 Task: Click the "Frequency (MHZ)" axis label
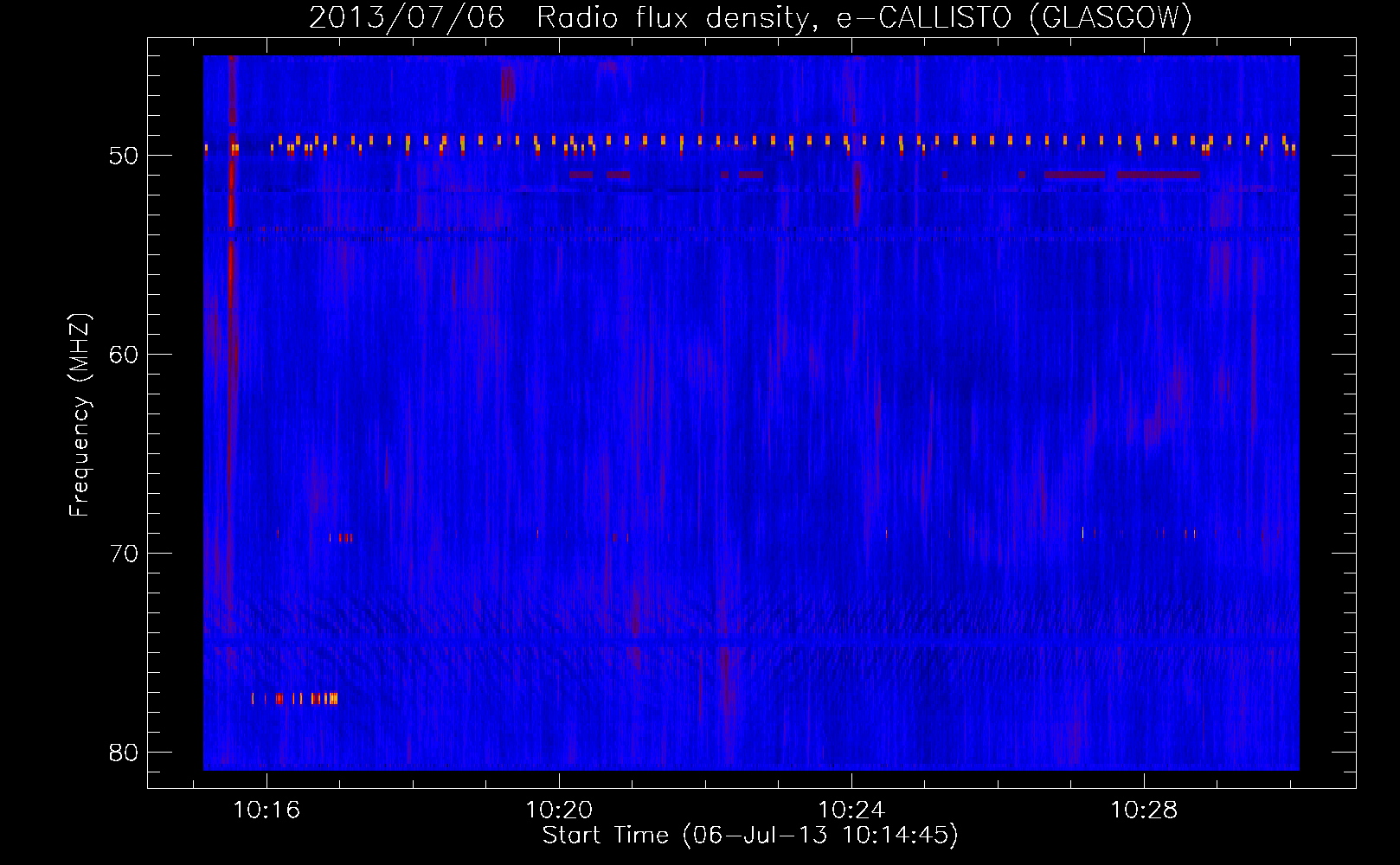coord(80,415)
